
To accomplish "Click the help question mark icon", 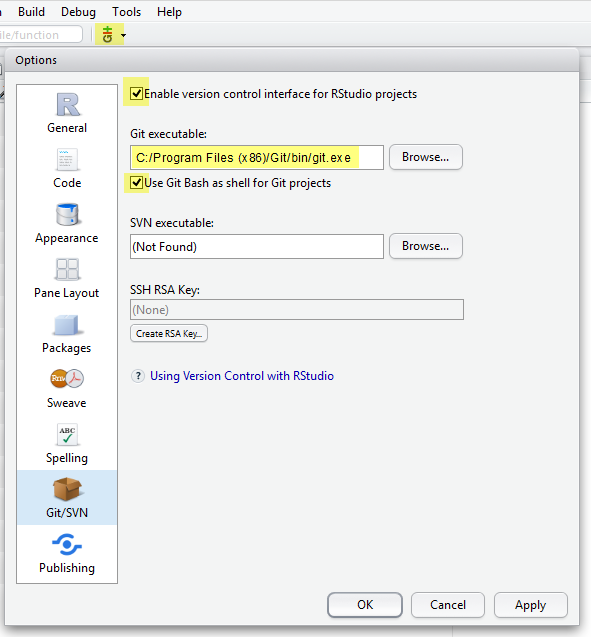I will click(x=138, y=376).
